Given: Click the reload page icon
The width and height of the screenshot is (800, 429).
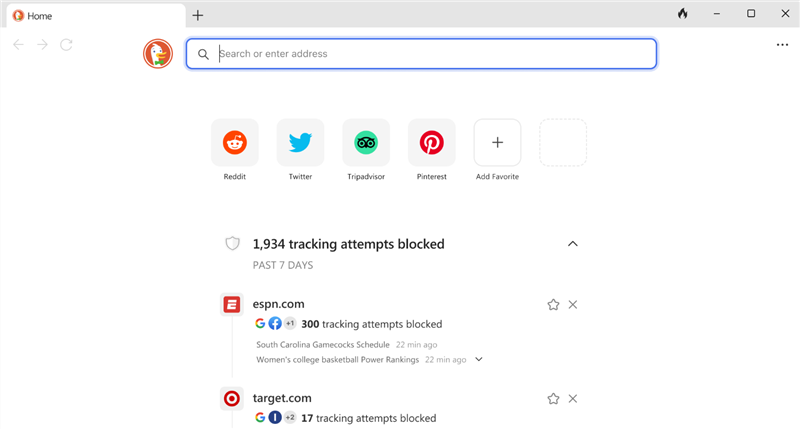Looking at the screenshot, I should pyautogui.click(x=66, y=45).
